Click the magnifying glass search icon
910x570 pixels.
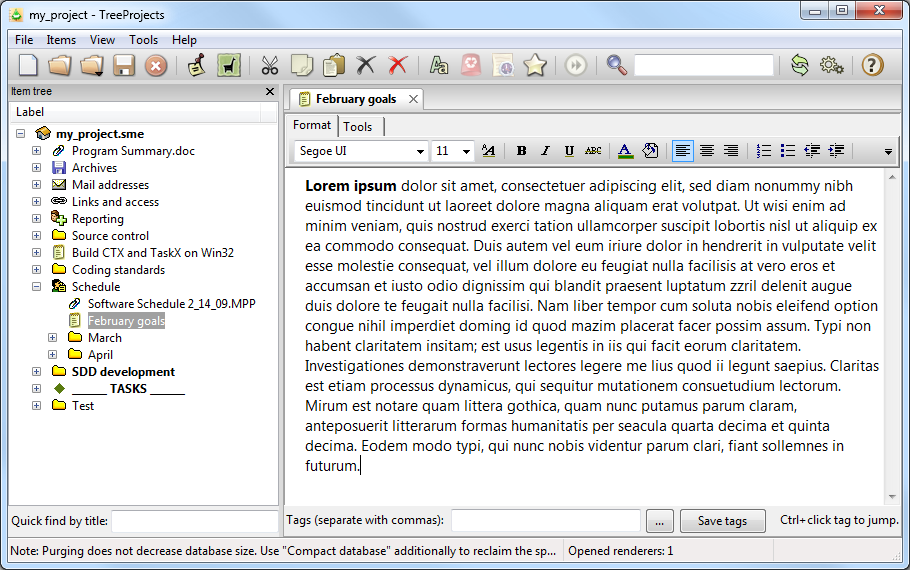pyautogui.click(x=617, y=66)
